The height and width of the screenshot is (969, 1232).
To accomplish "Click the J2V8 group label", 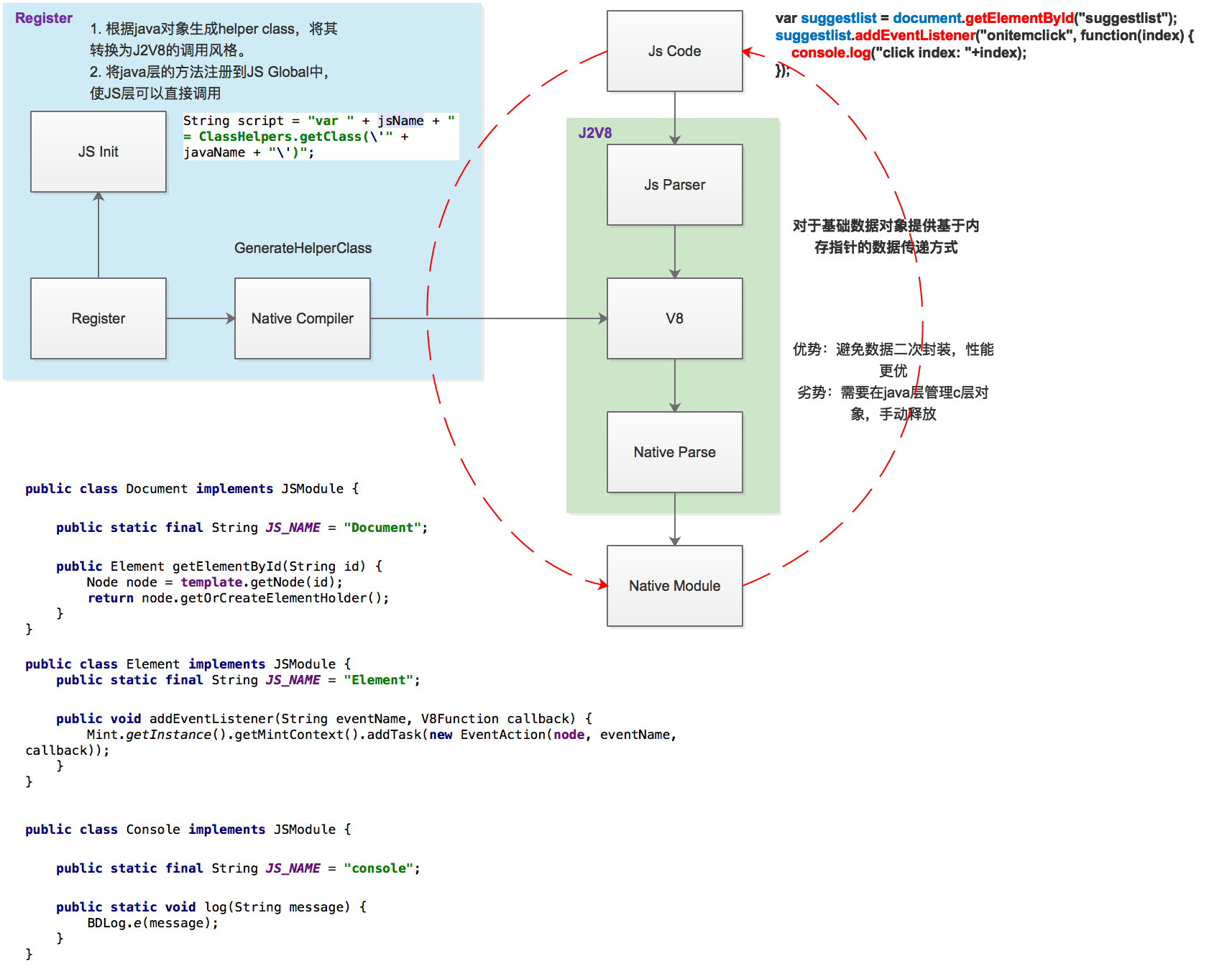I will pos(595,133).
